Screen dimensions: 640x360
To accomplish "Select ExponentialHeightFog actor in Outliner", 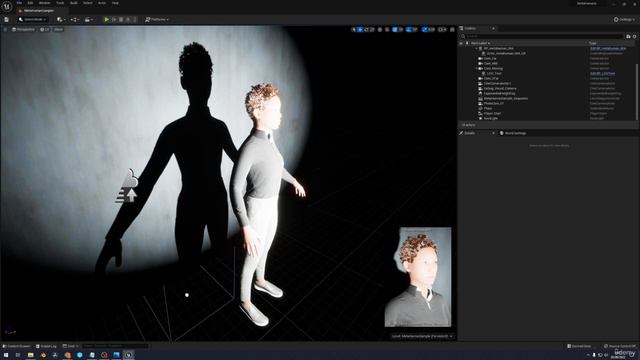I will pyautogui.click(x=499, y=93).
